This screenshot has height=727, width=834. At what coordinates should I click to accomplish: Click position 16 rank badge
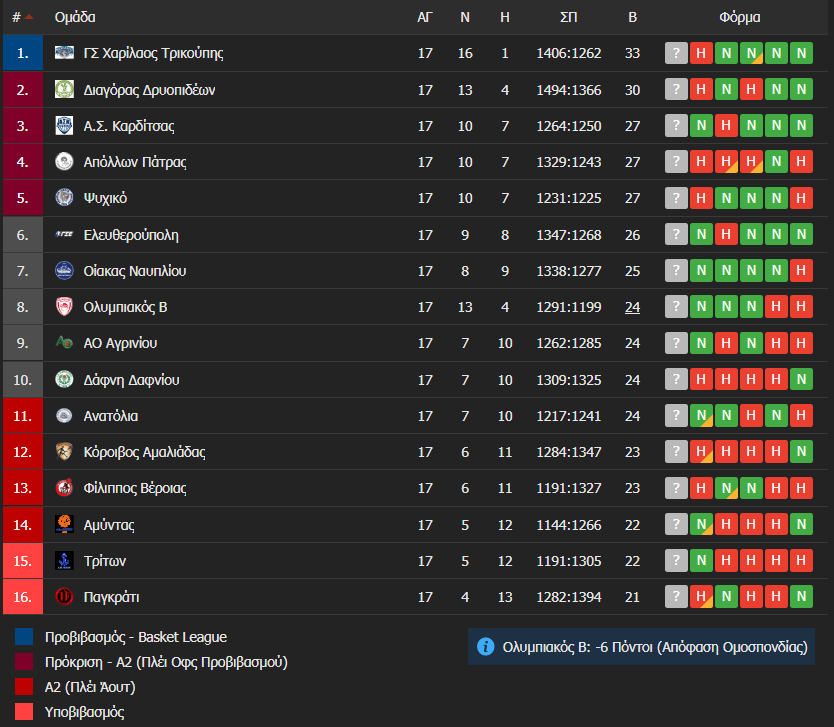point(22,597)
